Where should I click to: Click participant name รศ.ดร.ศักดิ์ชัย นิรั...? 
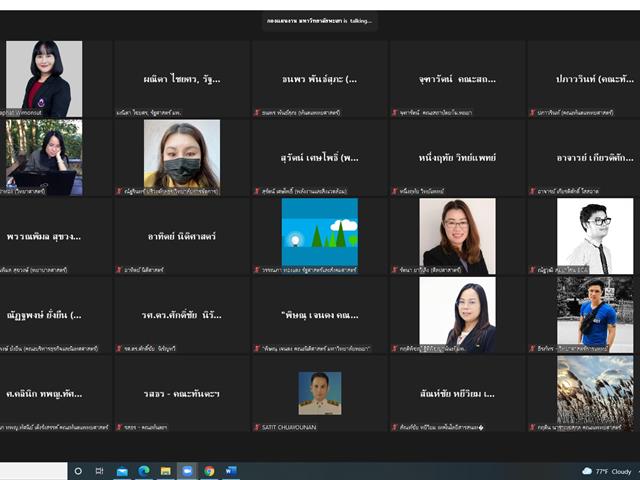[182, 315]
